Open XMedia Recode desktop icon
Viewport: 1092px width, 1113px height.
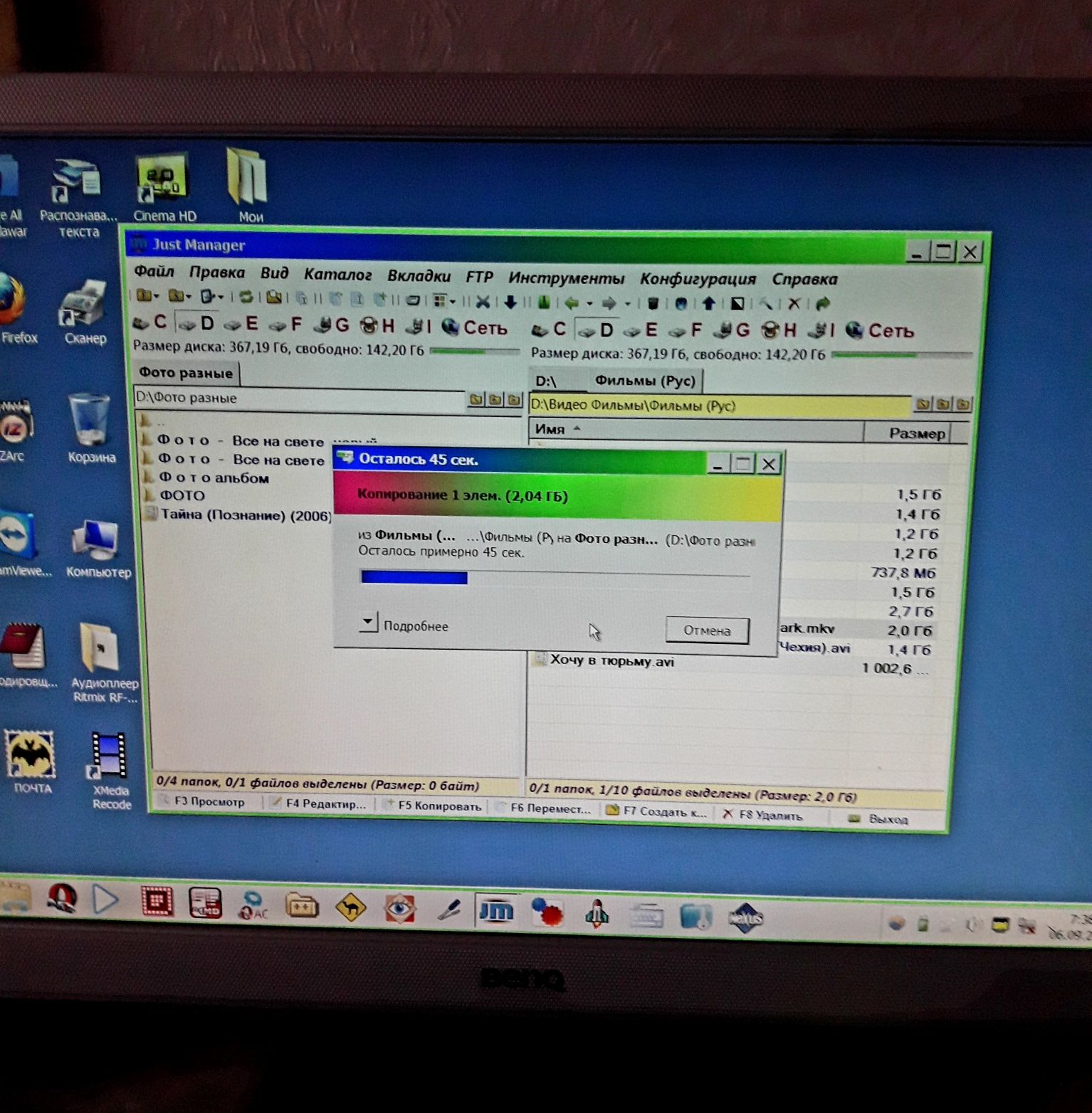[110, 771]
